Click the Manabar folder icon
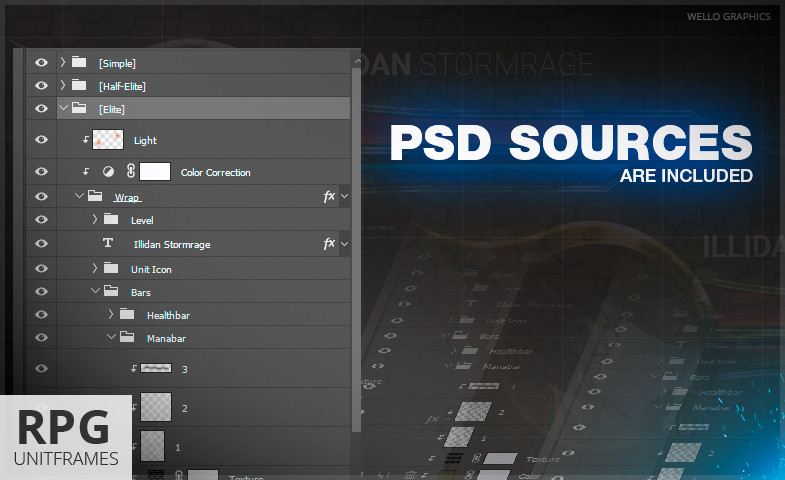Viewport: 785px width, 480px height. tap(127, 337)
